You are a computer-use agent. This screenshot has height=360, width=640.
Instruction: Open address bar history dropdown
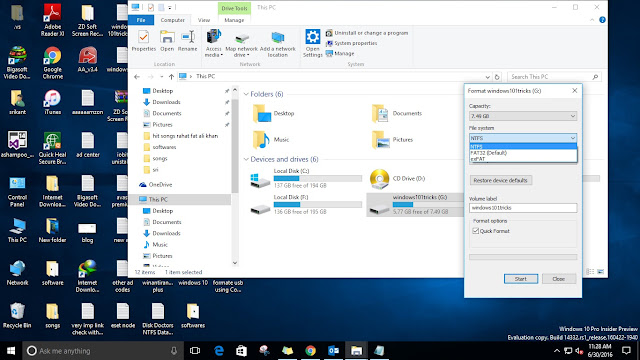[x=487, y=77]
